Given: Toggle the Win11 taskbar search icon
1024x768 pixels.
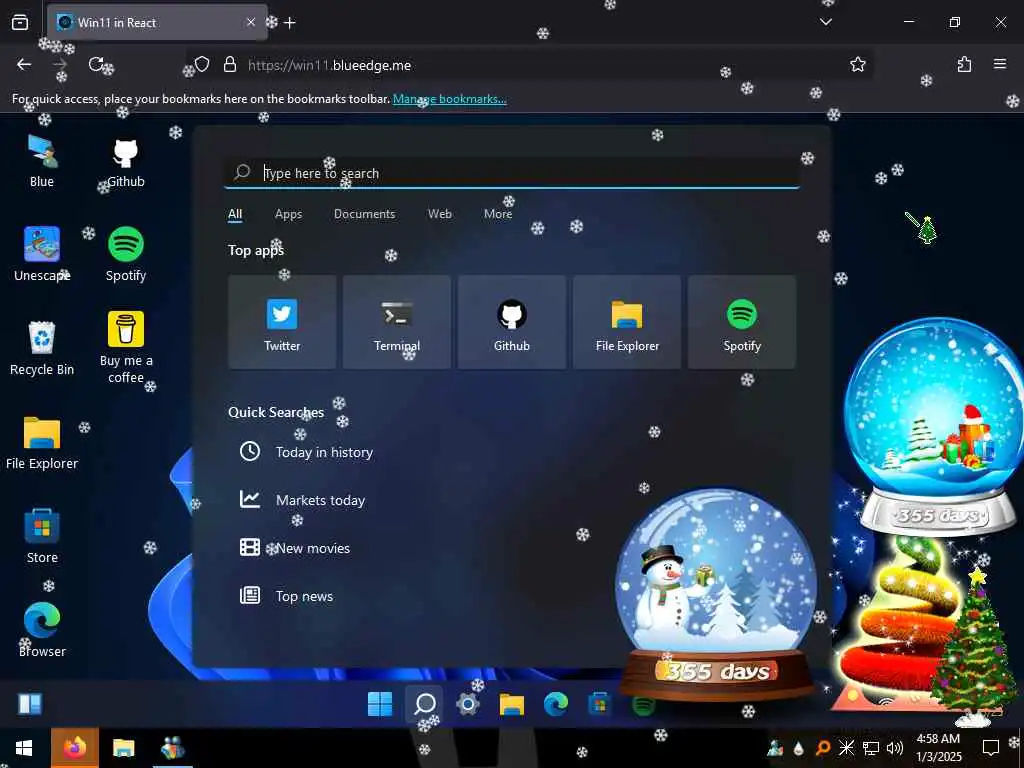Looking at the screenshot, I should 424,704.
